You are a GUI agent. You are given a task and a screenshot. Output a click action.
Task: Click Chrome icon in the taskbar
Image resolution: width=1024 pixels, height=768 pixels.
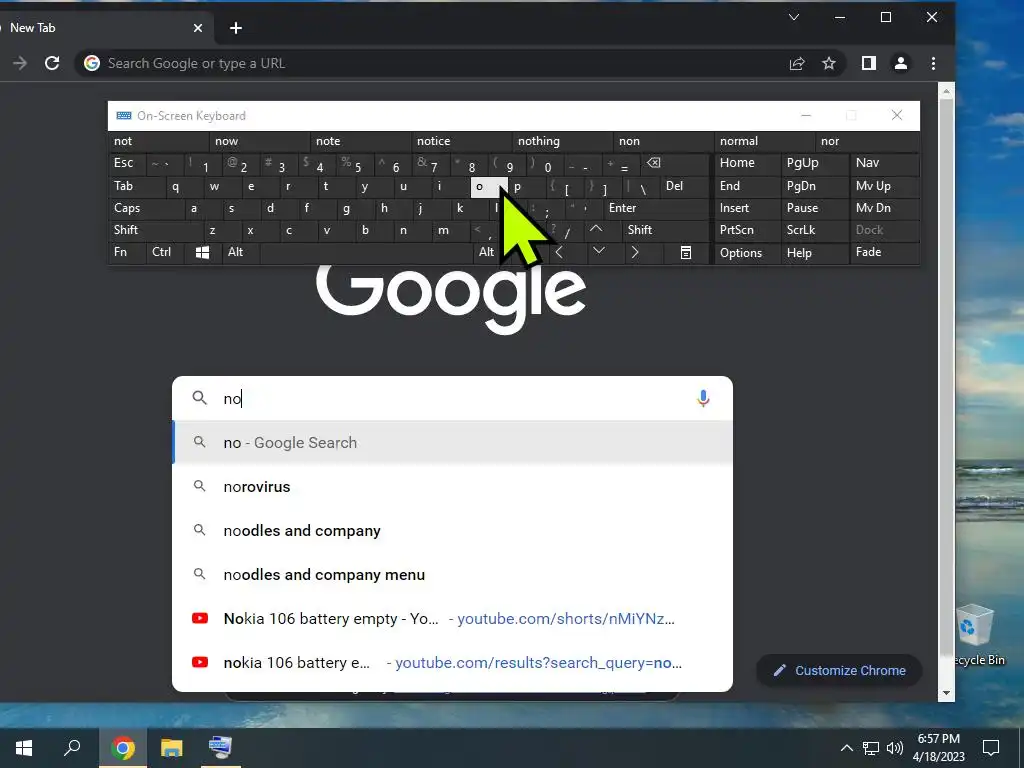[x=123, y=748]
